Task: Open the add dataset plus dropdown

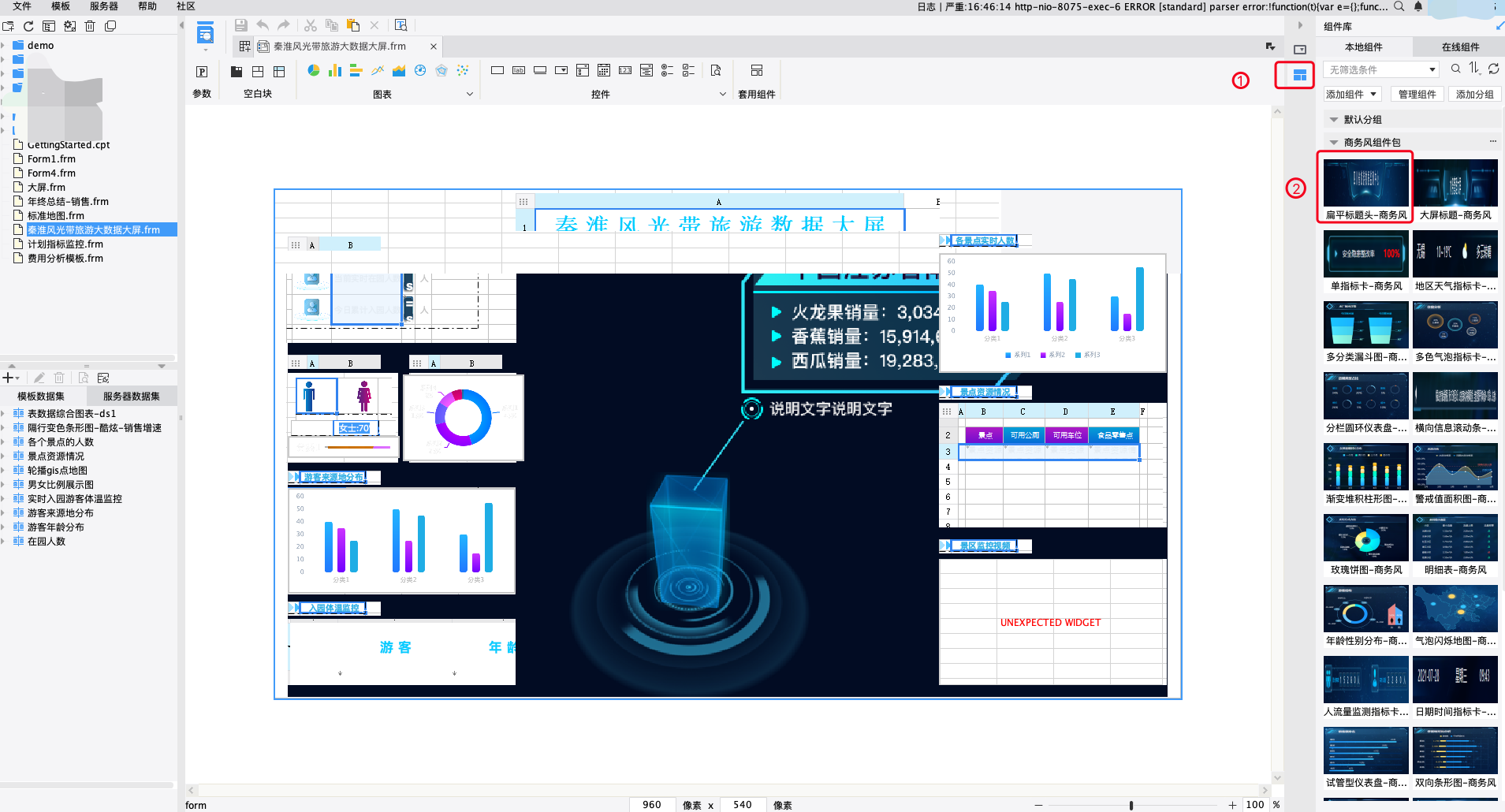Action: pos(11,378)
